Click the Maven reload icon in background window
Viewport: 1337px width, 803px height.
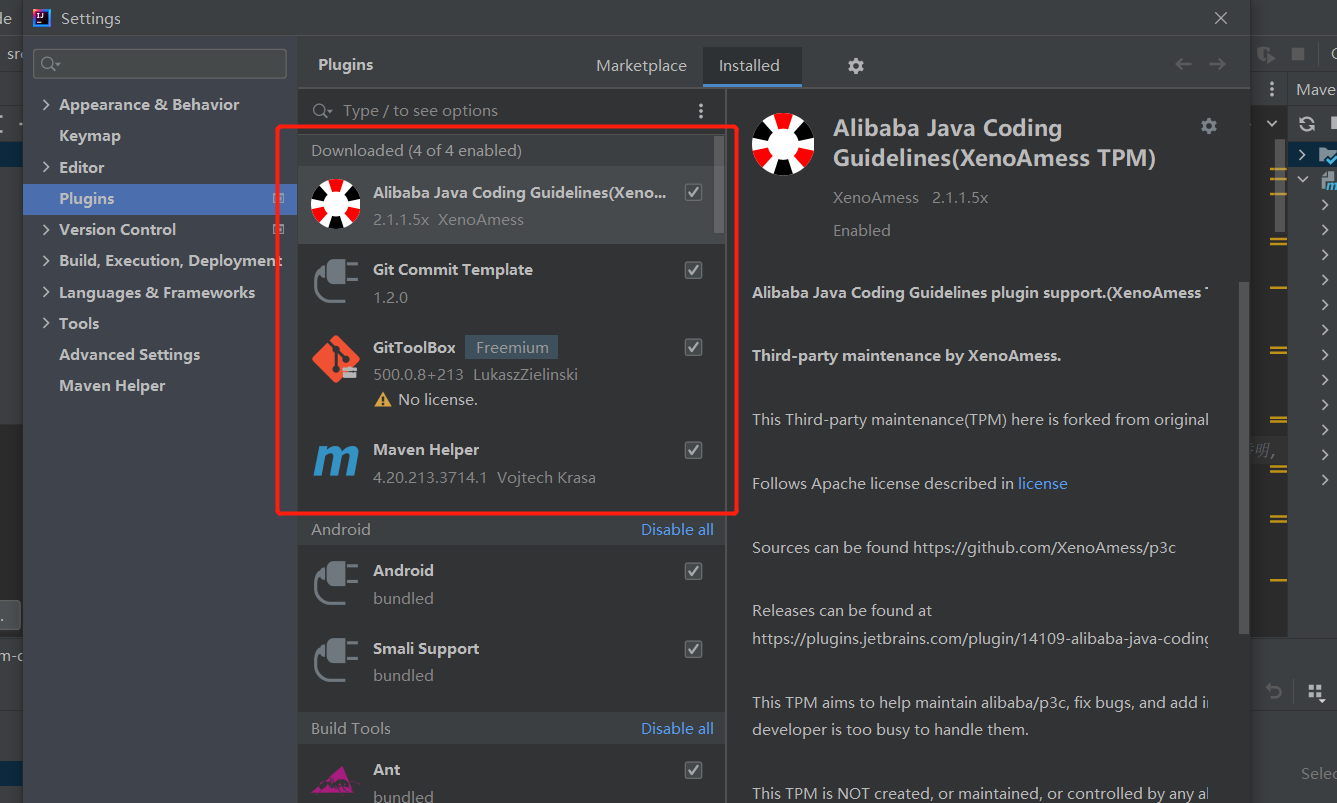[1307, 124]
